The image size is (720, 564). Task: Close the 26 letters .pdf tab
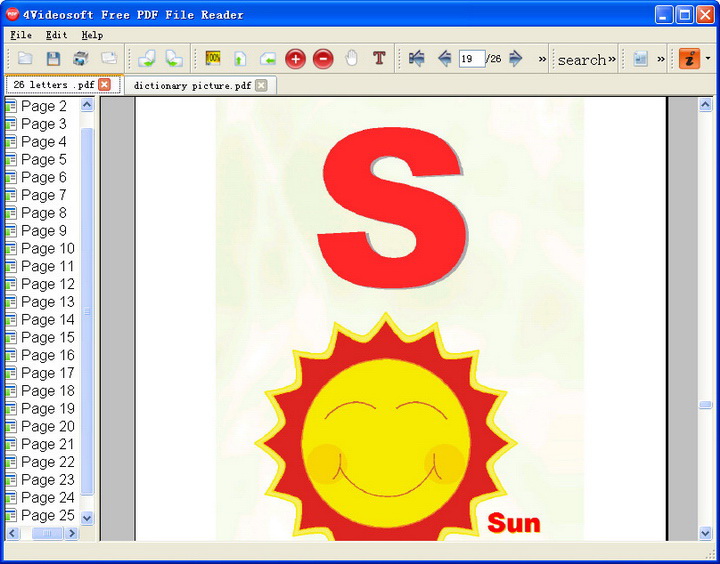click(104, 85)
